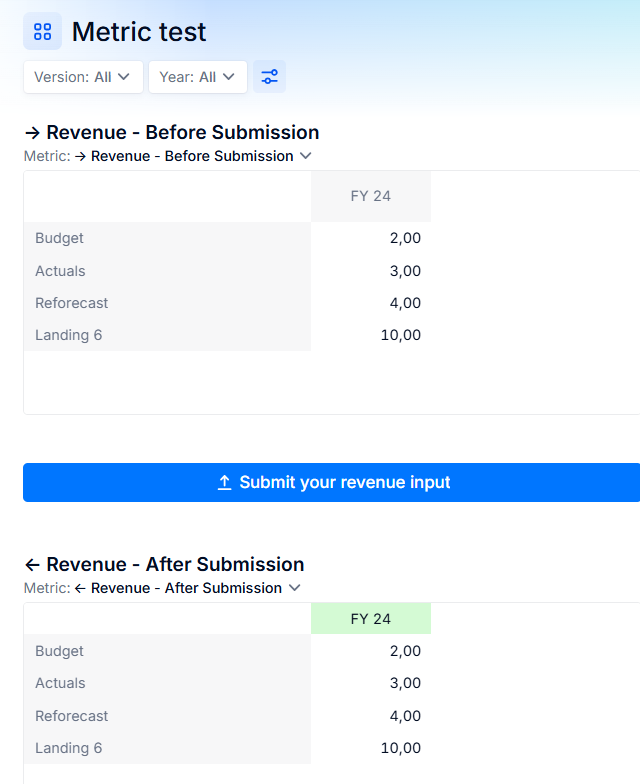
Task: Click right arrow icon in Before Submission heading
Action: click(x=32, y=133)
